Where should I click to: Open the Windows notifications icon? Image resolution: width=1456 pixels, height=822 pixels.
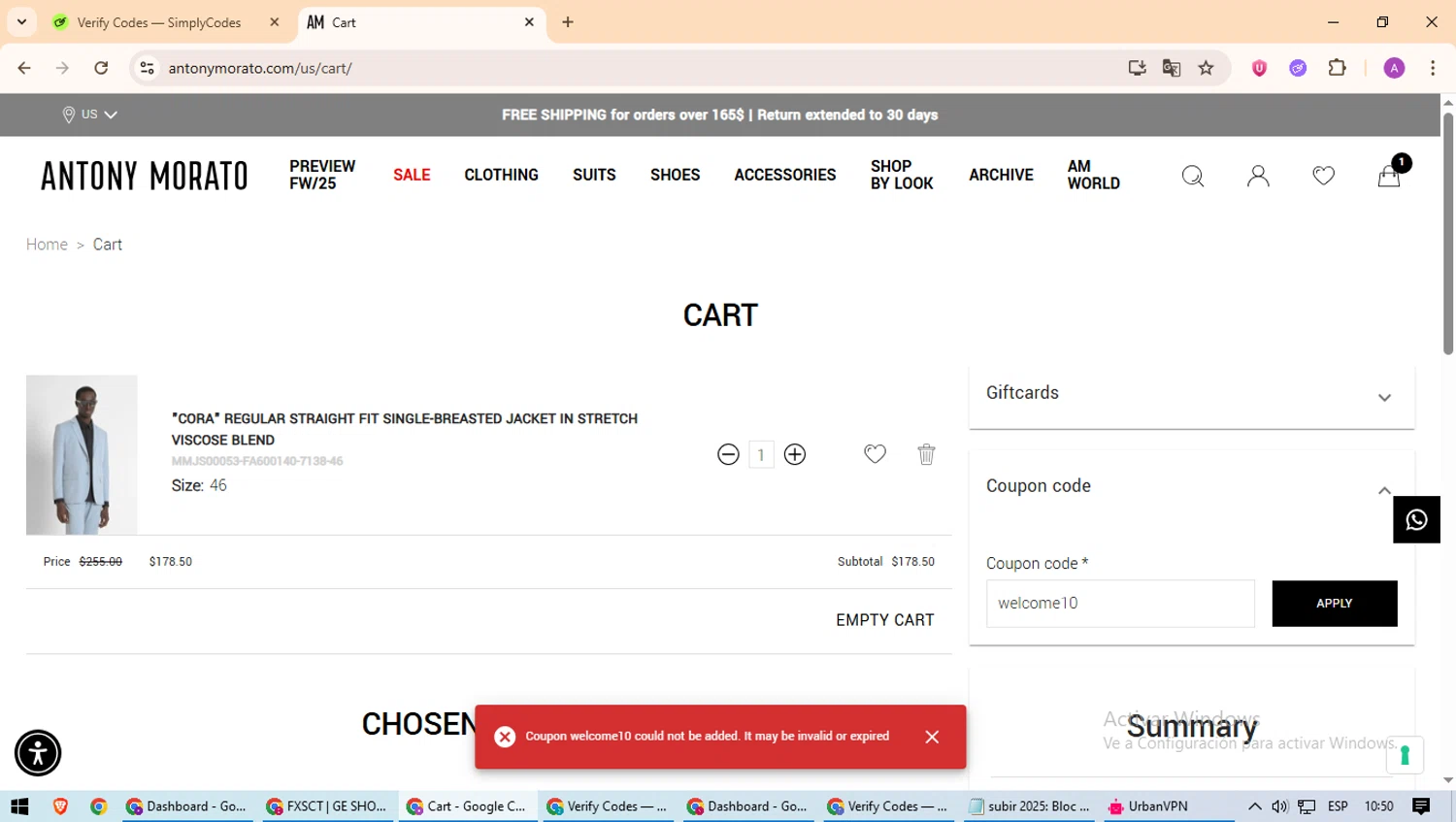1421,806
